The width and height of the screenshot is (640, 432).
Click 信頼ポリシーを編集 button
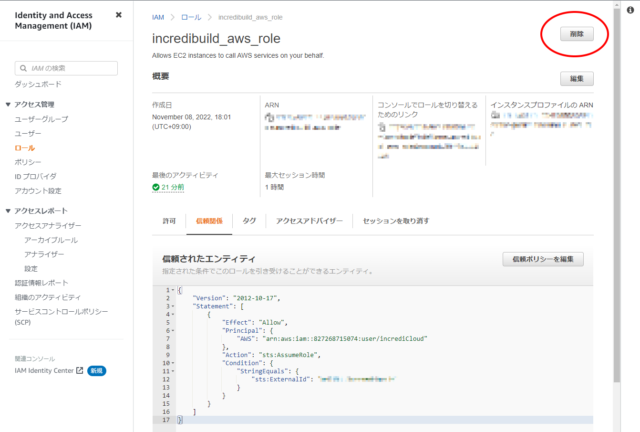(x=543, y=259)
